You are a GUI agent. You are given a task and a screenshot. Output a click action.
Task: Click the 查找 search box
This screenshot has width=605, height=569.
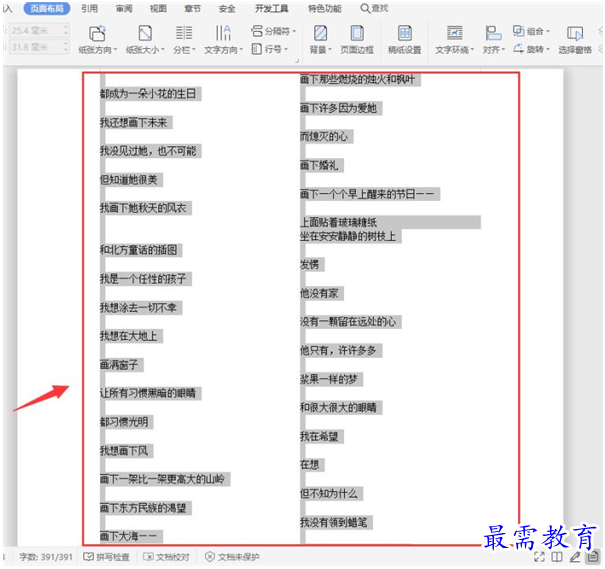click(374, 8)
